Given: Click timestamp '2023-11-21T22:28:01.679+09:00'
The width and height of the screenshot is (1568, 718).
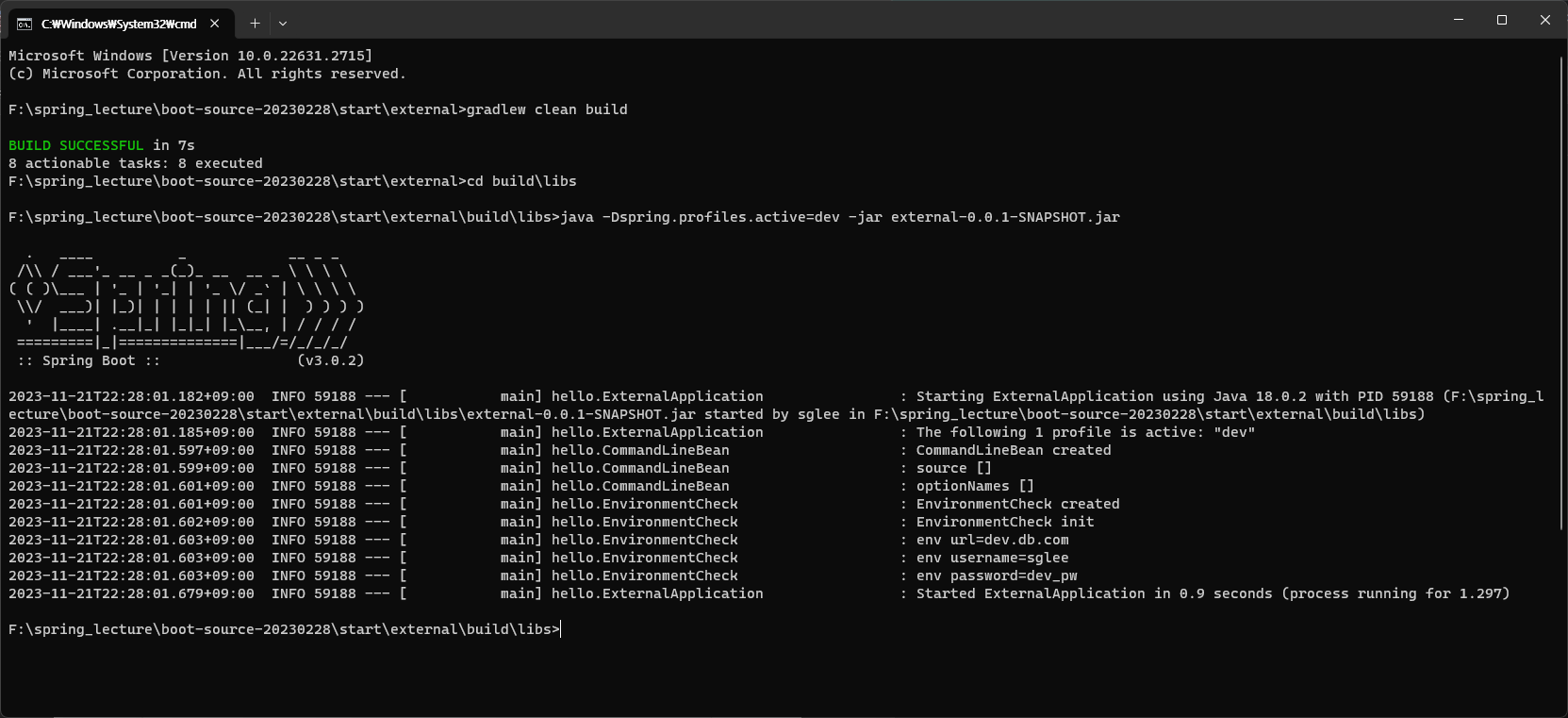Looking at the screenshot, I should pyautogui.click(x=131, y=593).
